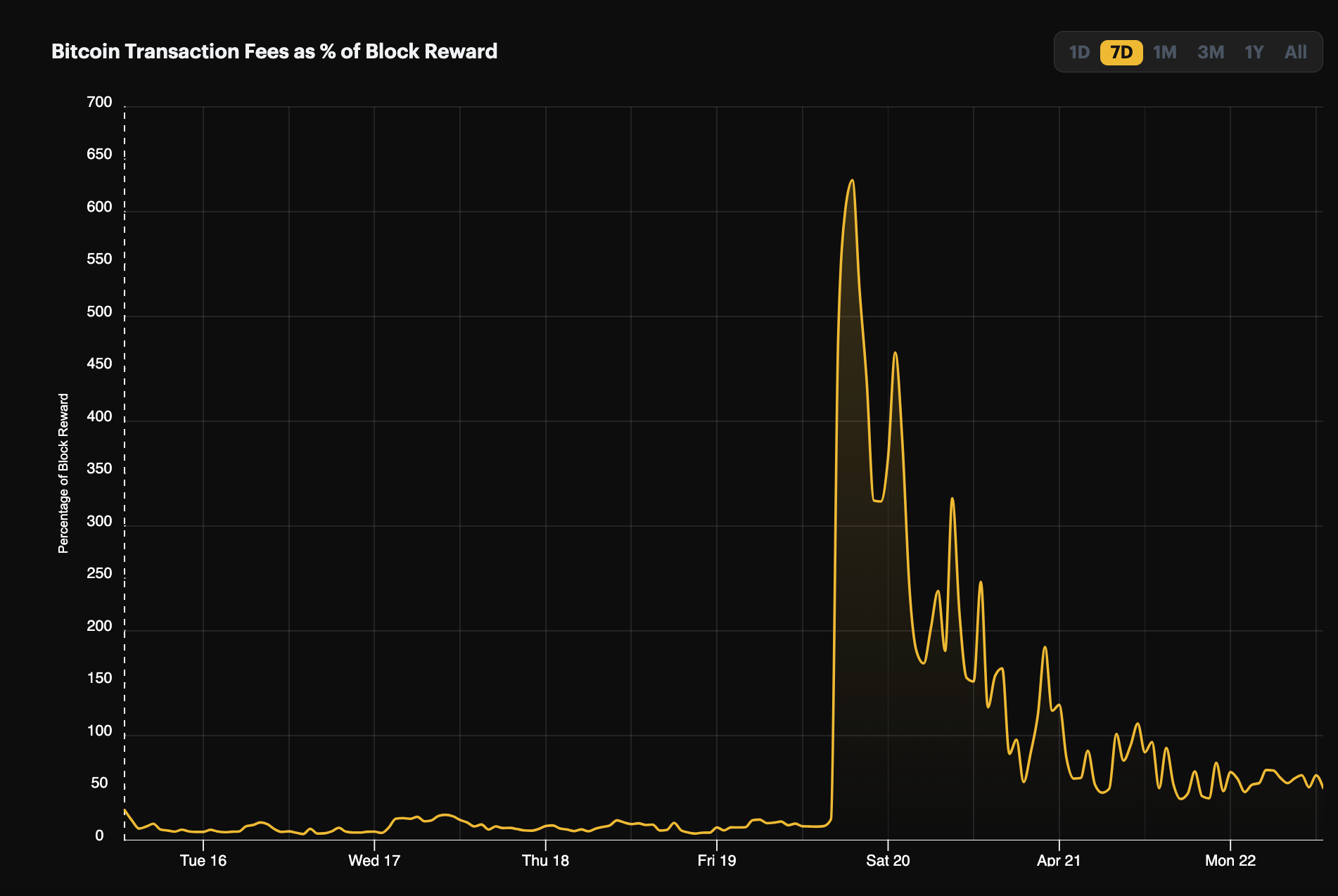Click the 200 y-axis value
Image resolution: width=1338 pixels, height=896 pixels.
tap(99, 626)
